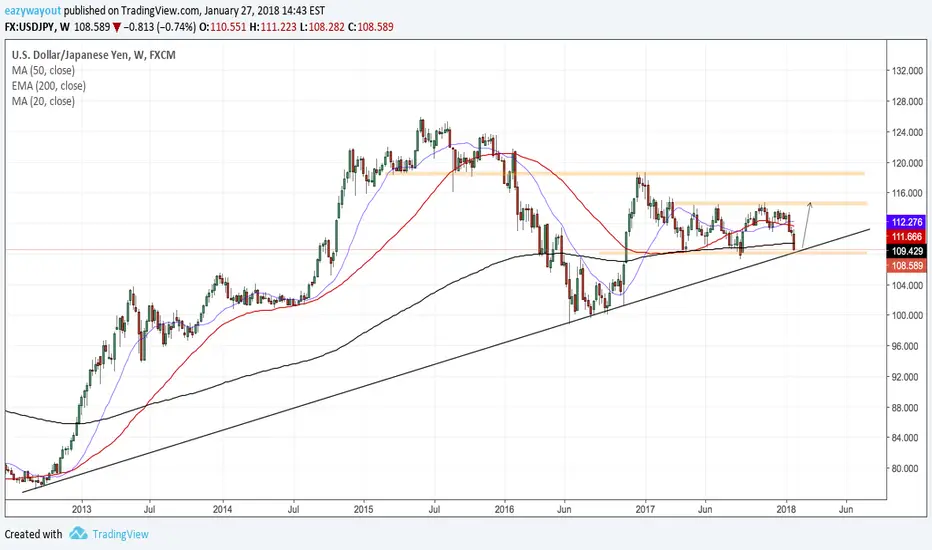
Task: Click the L:108.282 low value
Action: [322, 27]
